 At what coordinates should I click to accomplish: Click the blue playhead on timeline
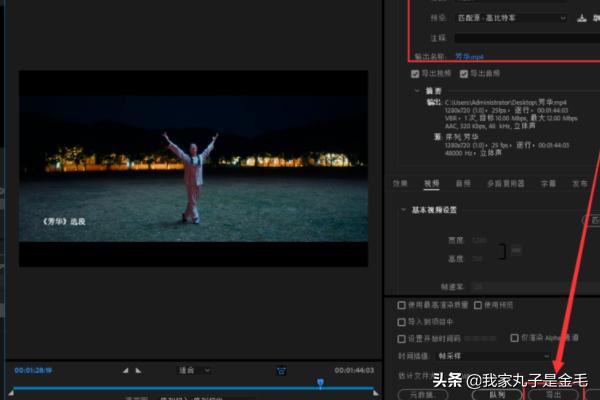[x=320, y=382]
